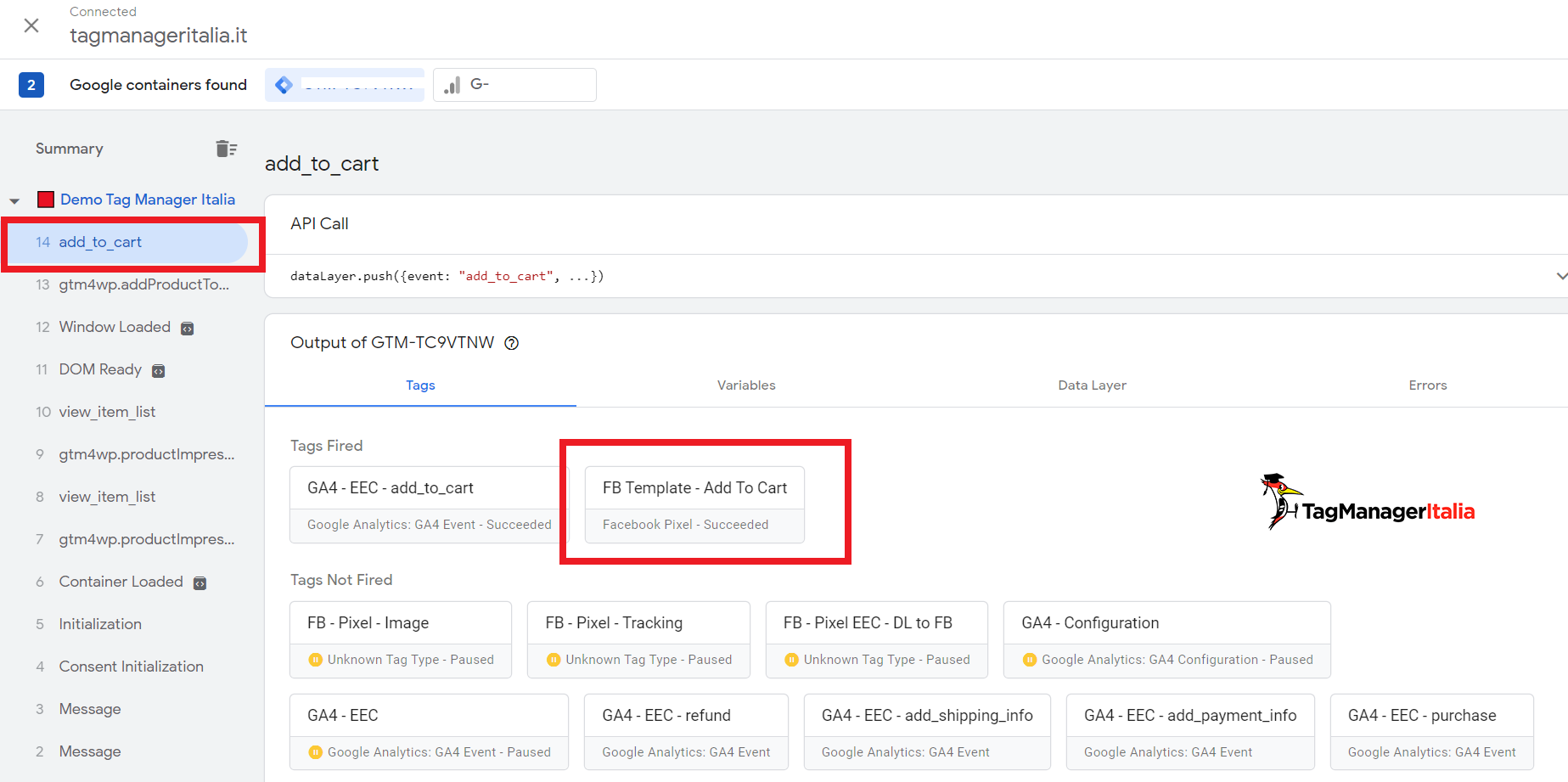
Task: Open tag card GA4 - EEC - add_shipping_info
Action: (927, 732)
